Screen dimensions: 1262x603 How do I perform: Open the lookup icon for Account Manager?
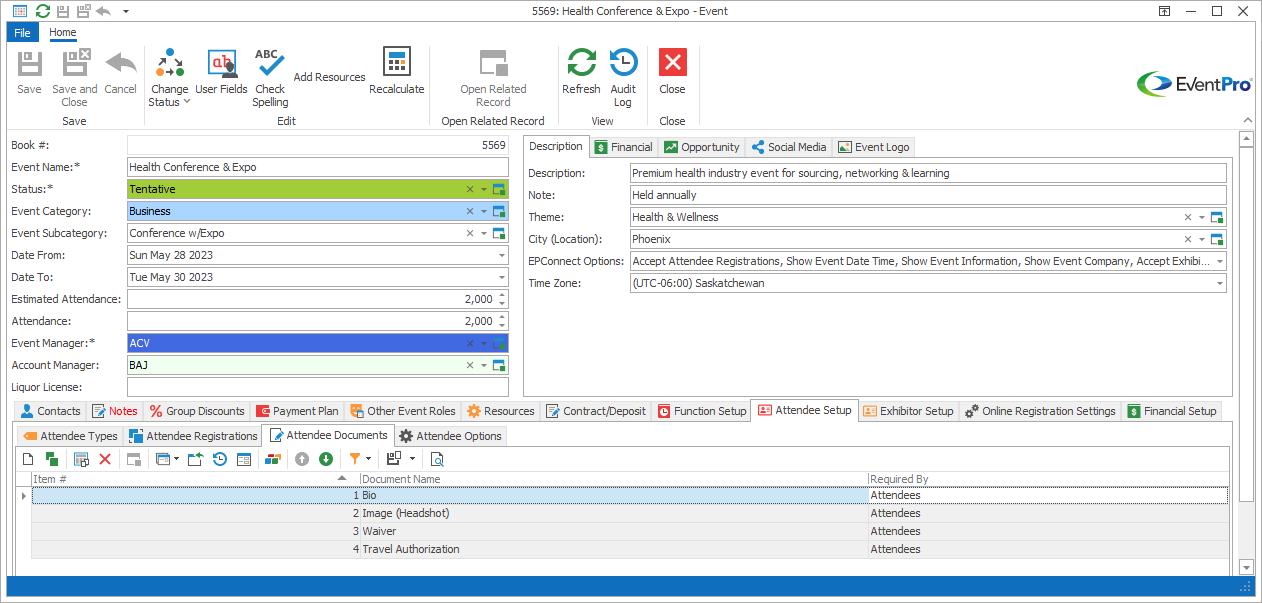click(x=500, y=365)
